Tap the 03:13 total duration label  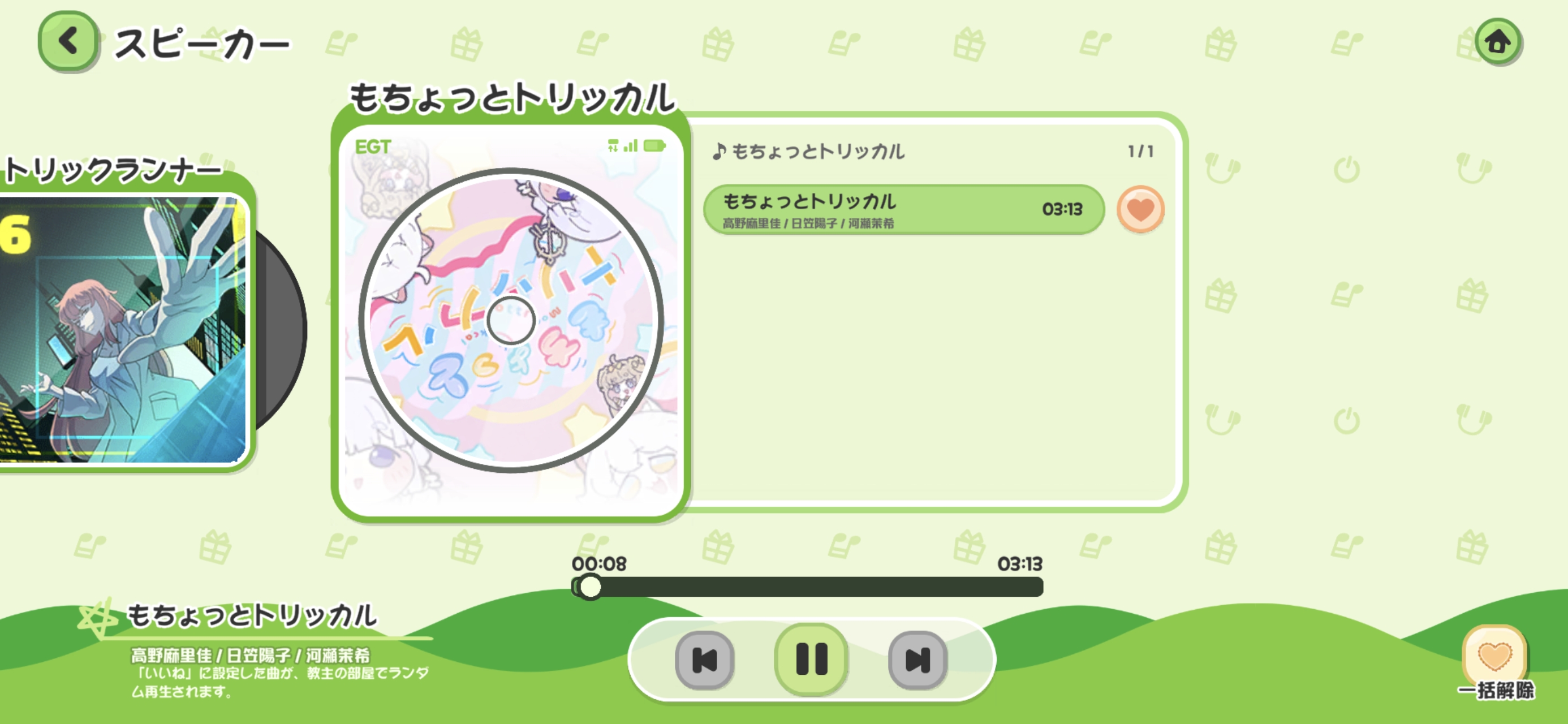1019,564
